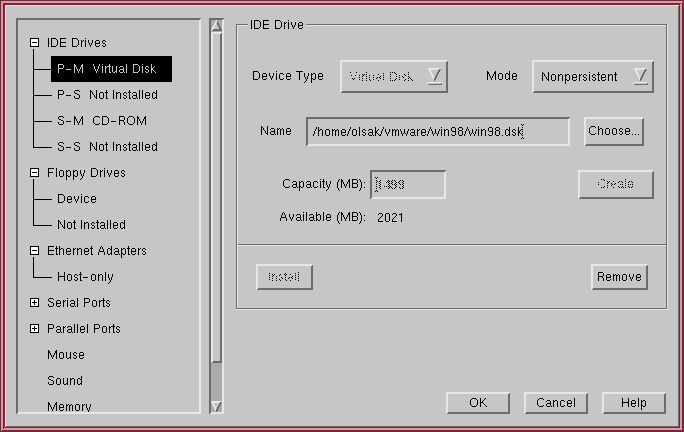Open the Device Type dropdown
684x432 pixels.
point(393,77)
